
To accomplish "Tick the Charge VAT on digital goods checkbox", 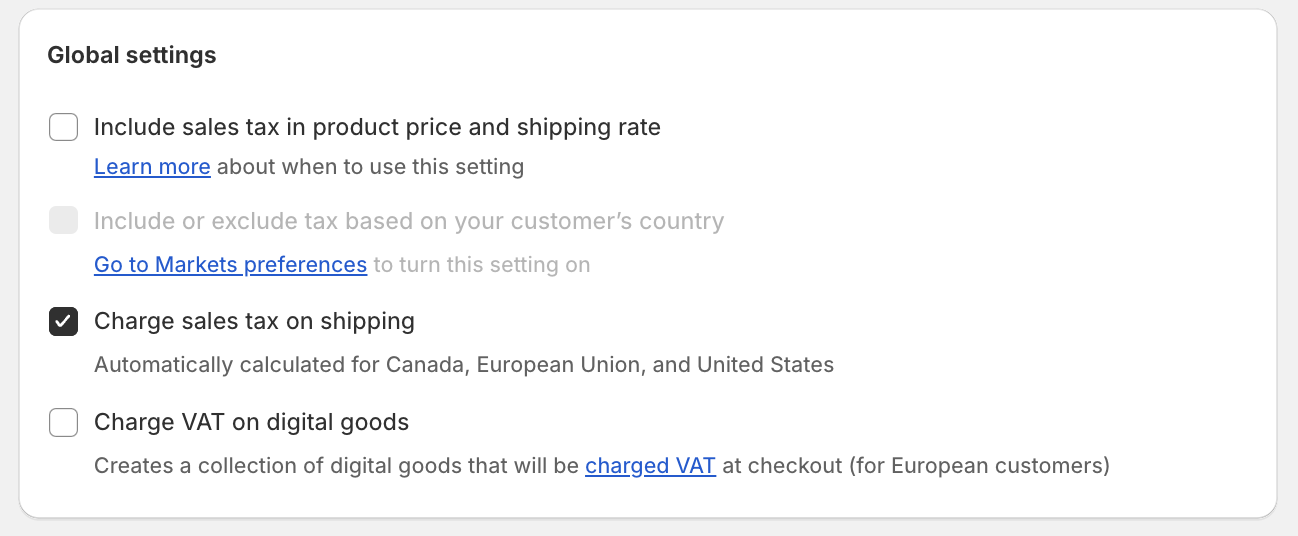I will tap(64, 423).
